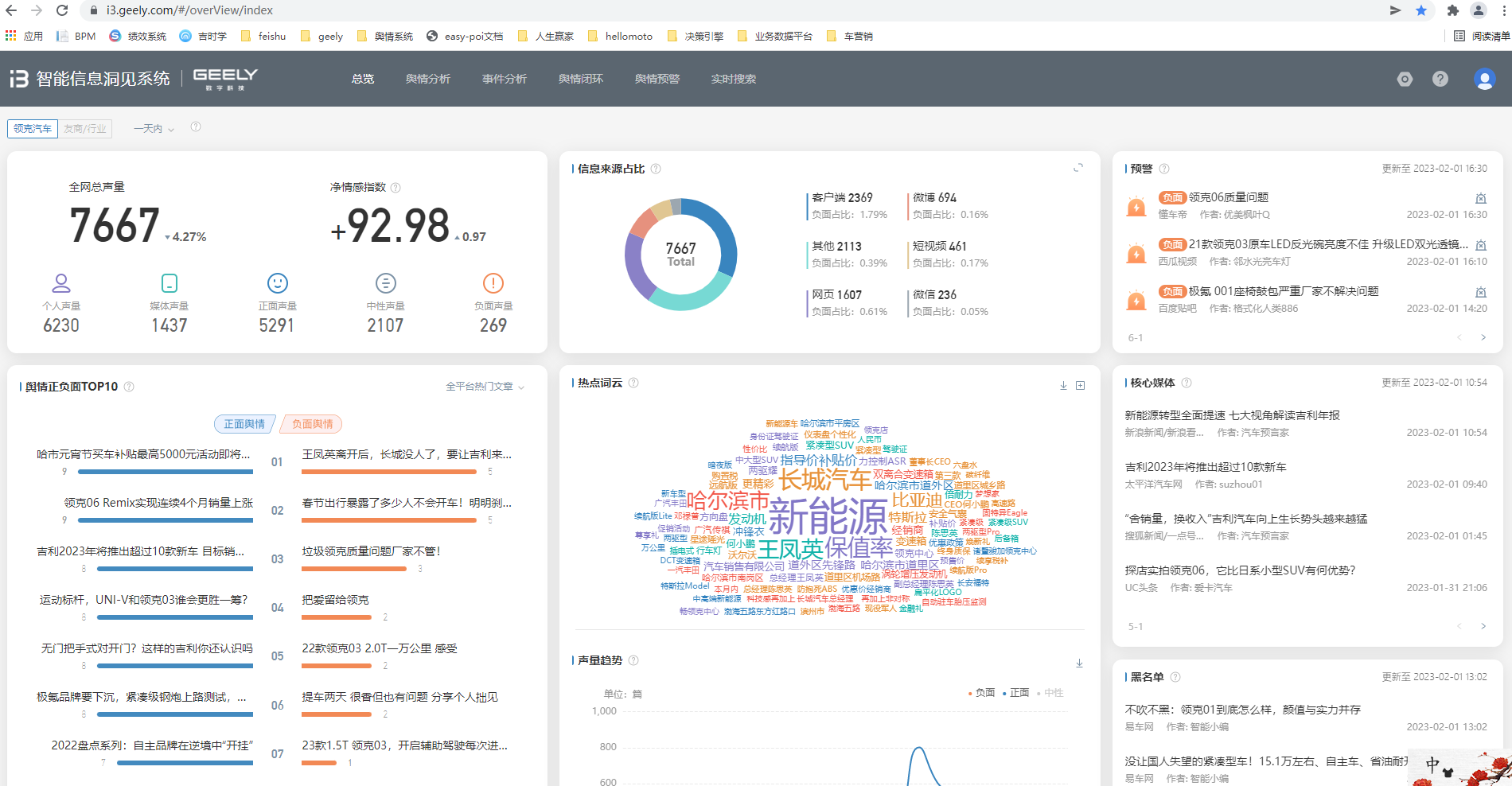The height and width of the screenshot is (786, 1512).
Task: Open blacklist item 不吹不黑:领克01到底怎么样
Action: coord(1242,710)
